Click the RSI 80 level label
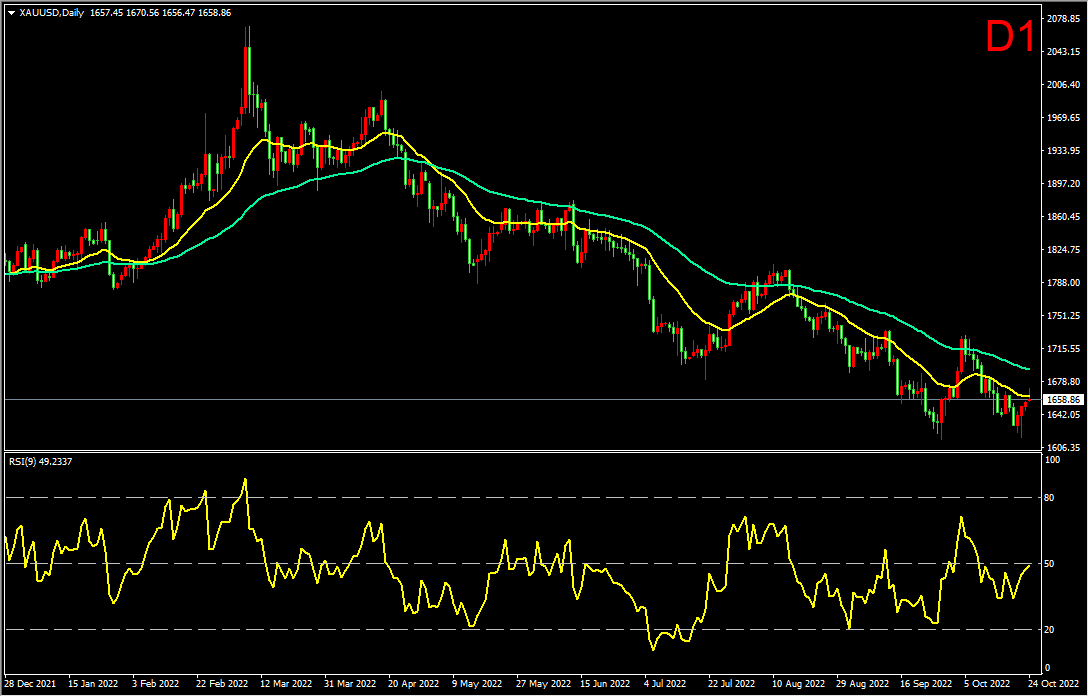The height and width of the screenshot is (697, 1089). coord(1049,498)
